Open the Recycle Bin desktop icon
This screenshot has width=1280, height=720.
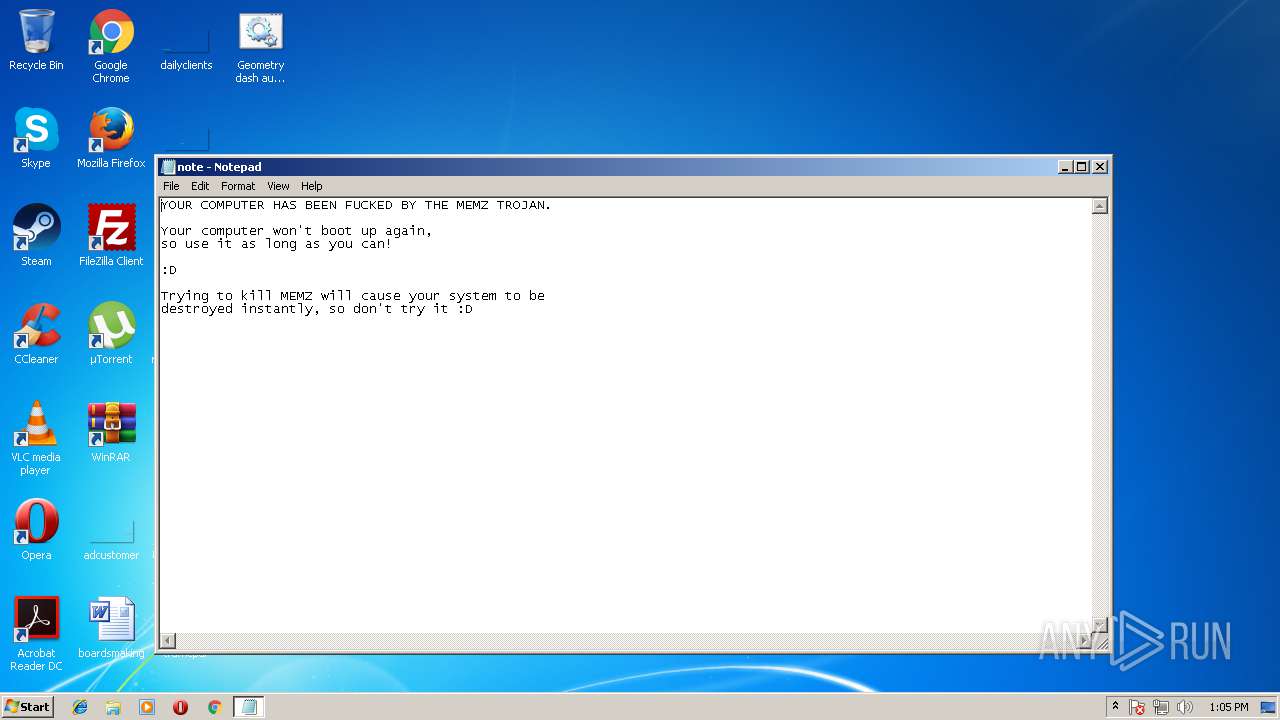[36, 40]
